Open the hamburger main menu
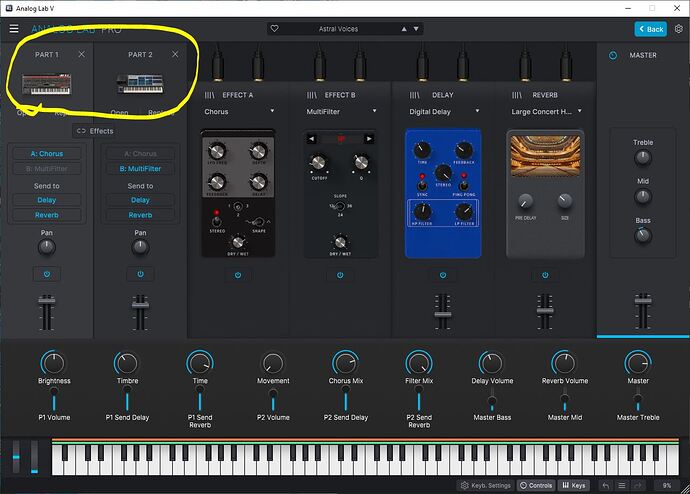This screenshot has width=690, height=494. click(14, 29)
